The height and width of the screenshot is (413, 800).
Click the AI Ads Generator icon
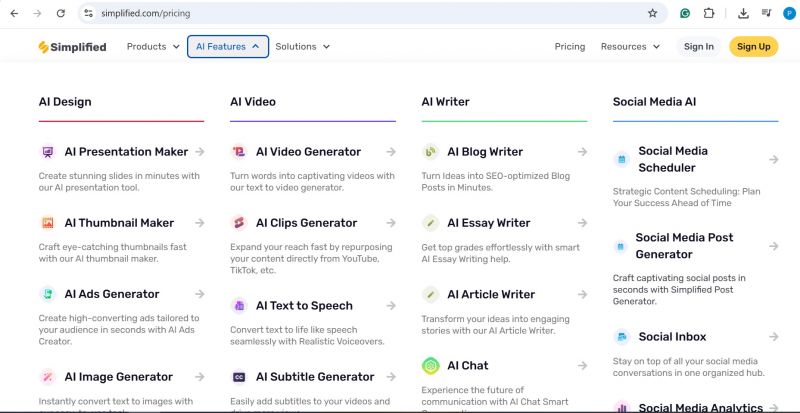coord(47,294)
